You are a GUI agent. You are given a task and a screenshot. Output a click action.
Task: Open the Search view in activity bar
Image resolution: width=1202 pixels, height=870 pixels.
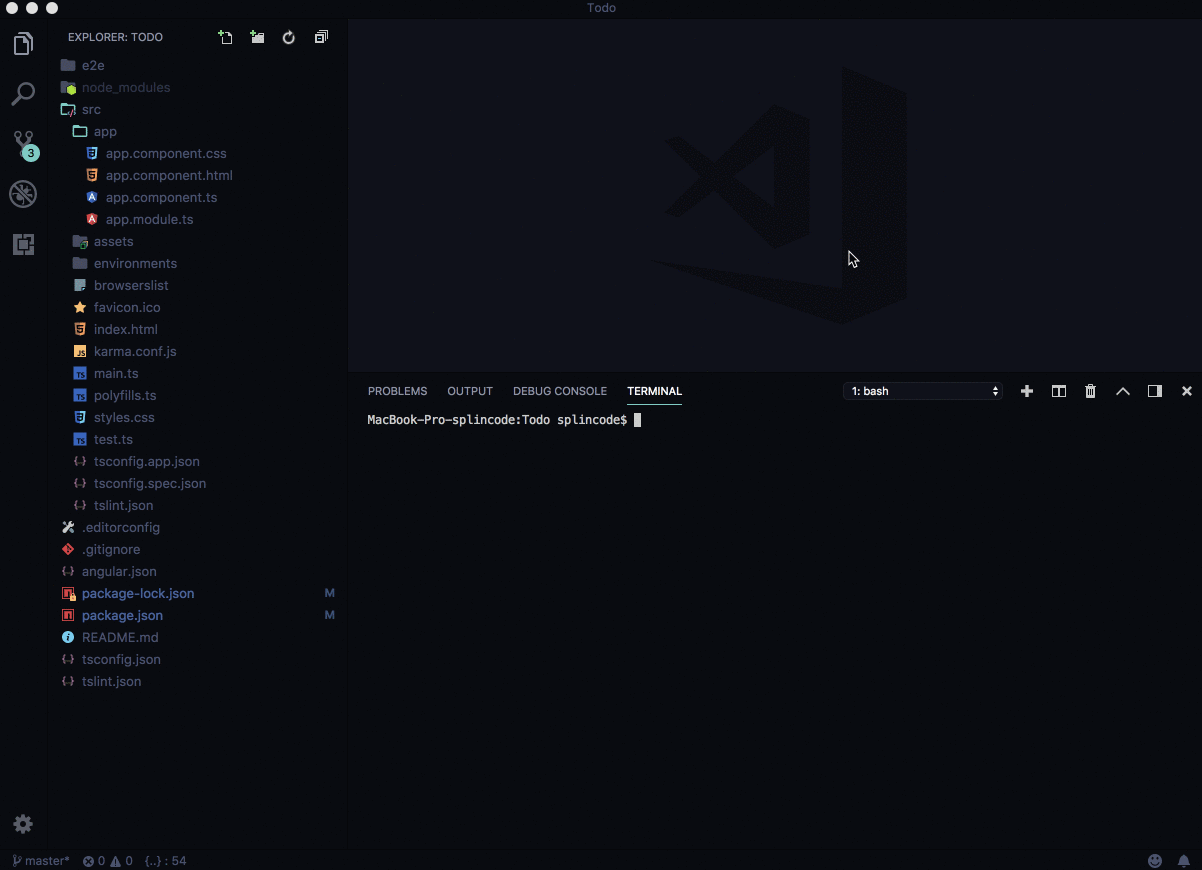(x=23, y=94)
